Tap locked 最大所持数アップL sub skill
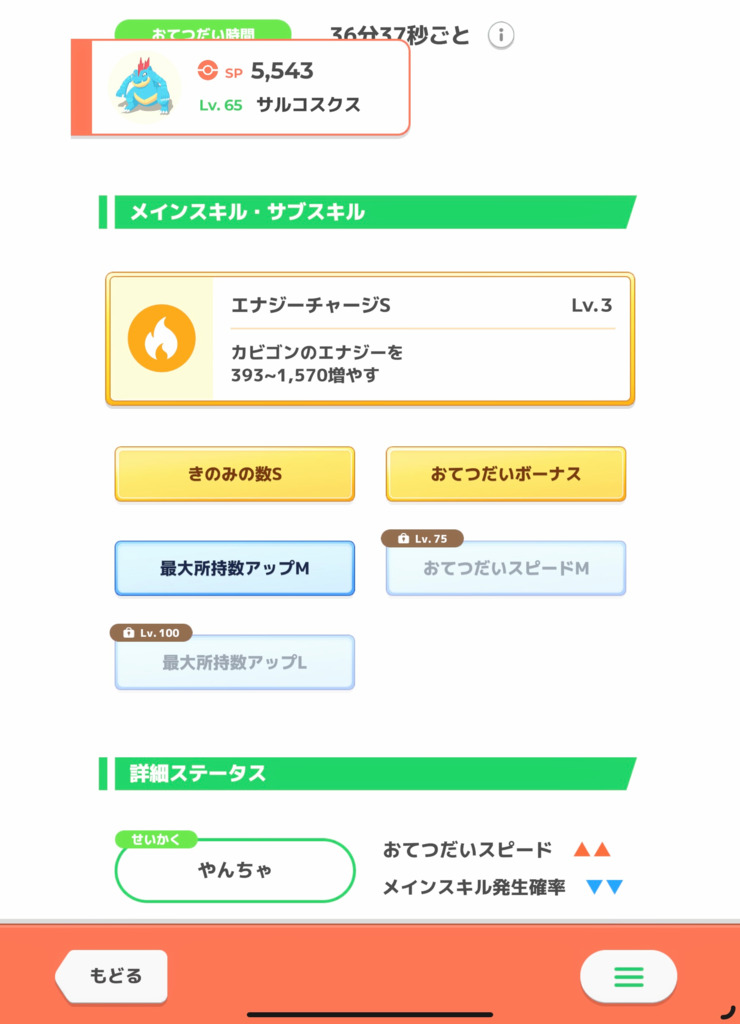 click(234, 662)
